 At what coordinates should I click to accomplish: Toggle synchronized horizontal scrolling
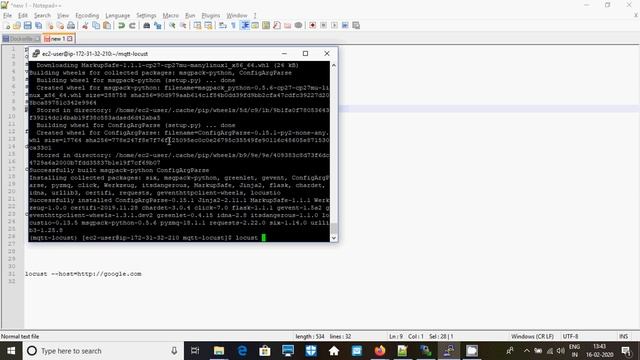pos(208,25)
